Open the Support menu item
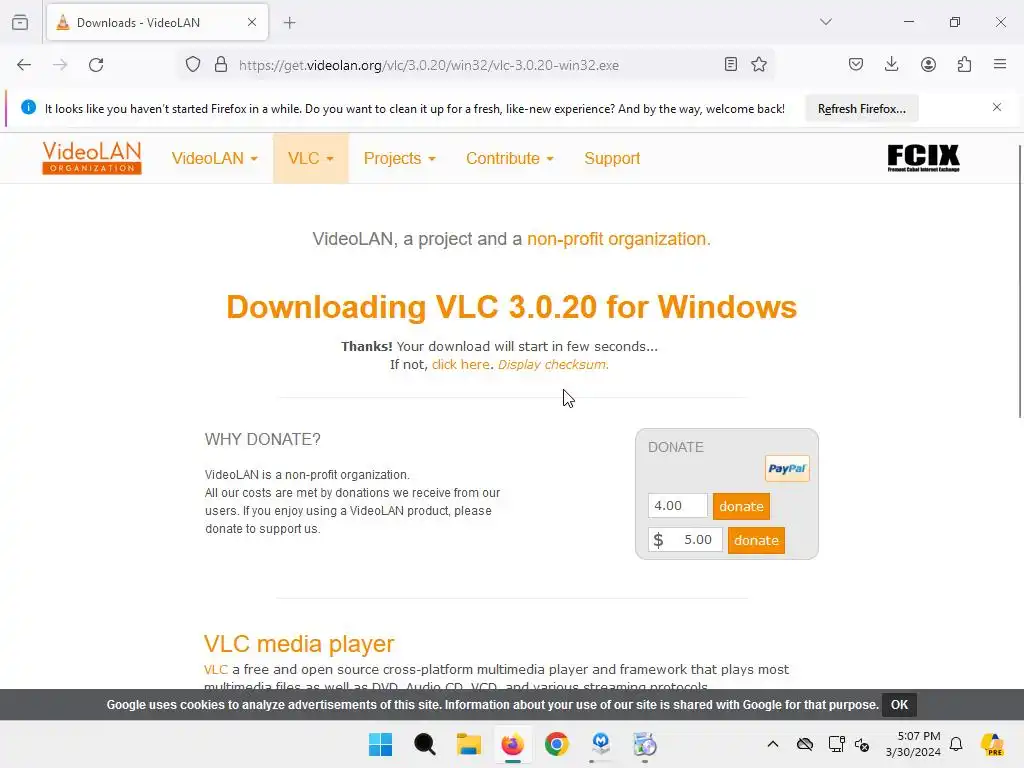Viewport: 1024px width, 768px height. click(612, 159)
